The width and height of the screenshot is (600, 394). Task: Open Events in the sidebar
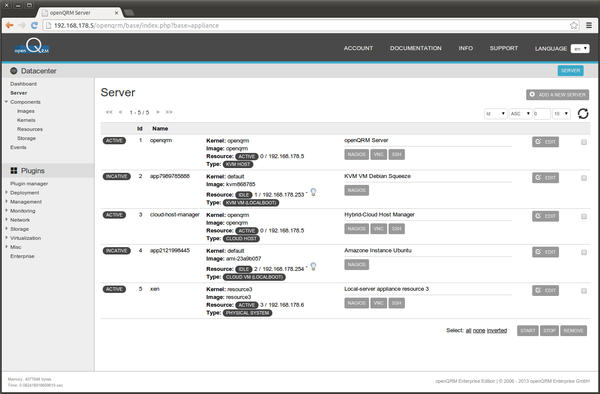click(18, 147)
